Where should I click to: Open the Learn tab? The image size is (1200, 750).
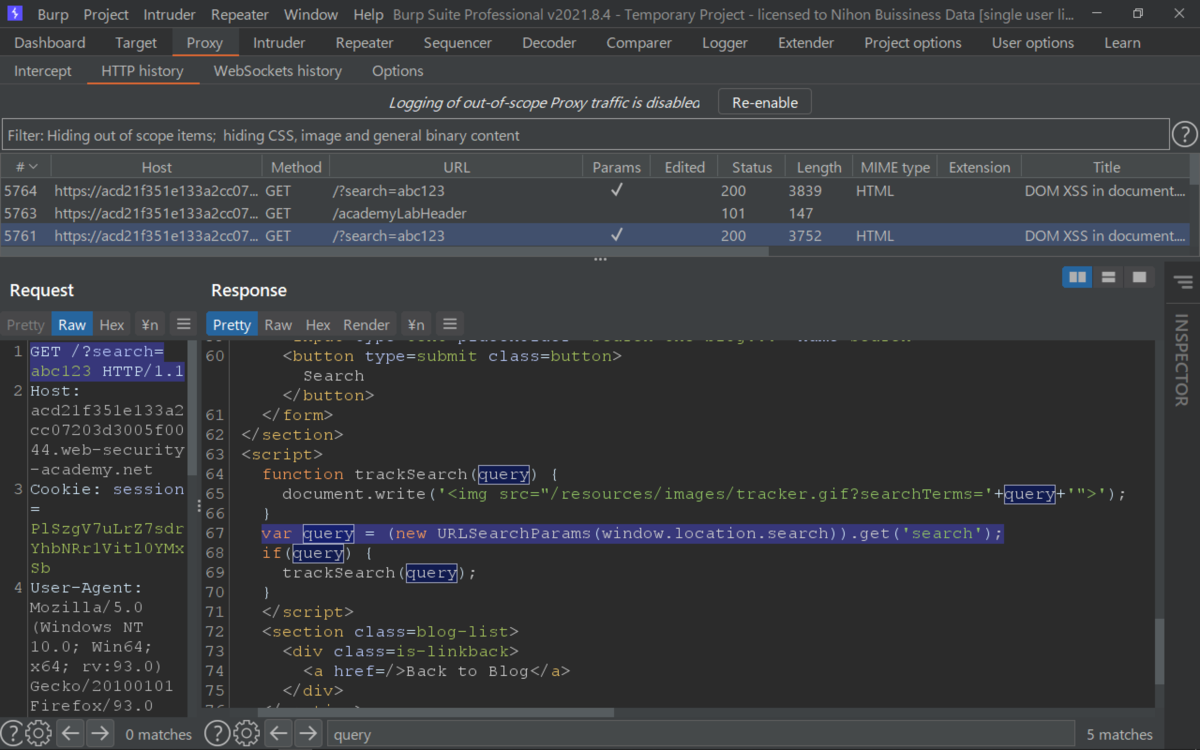1122,43
